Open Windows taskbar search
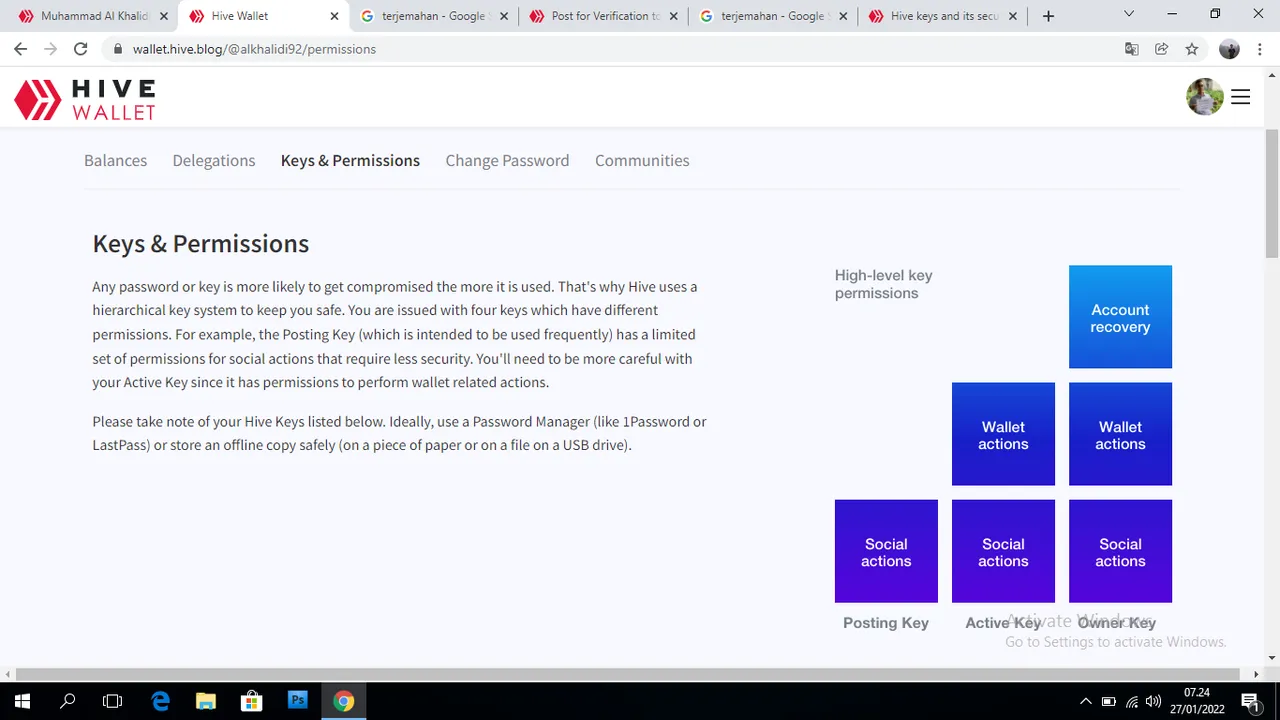Viewport: 1280px width, 720px height. (x=67, y=701)
